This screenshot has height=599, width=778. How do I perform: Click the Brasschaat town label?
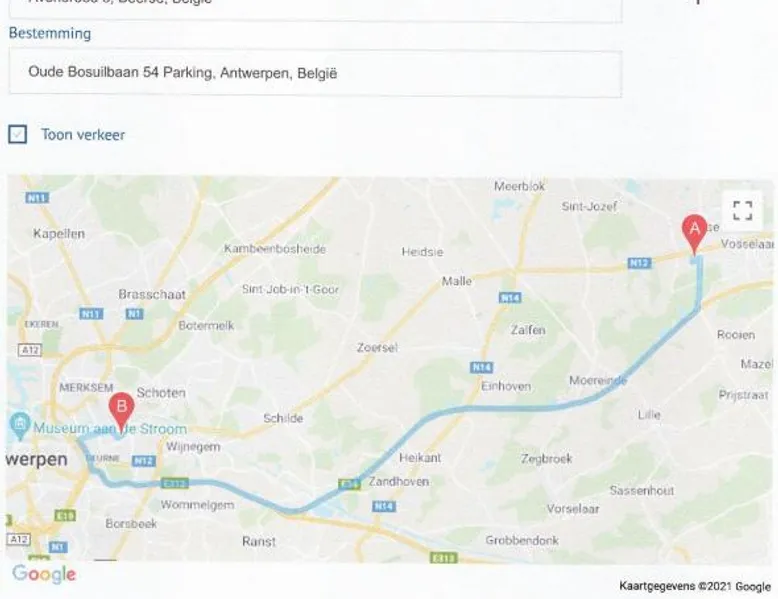[x=152, y=294]
